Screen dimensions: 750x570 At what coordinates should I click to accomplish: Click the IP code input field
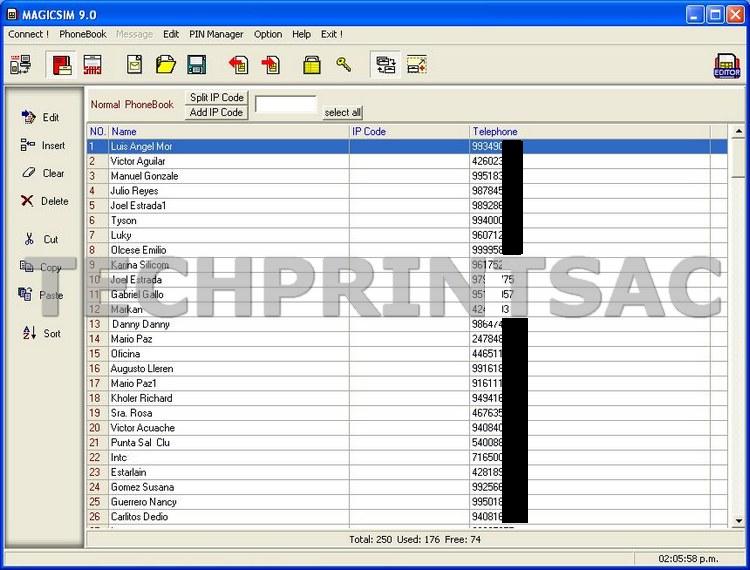pyautogui.click(x=286, y=104)
